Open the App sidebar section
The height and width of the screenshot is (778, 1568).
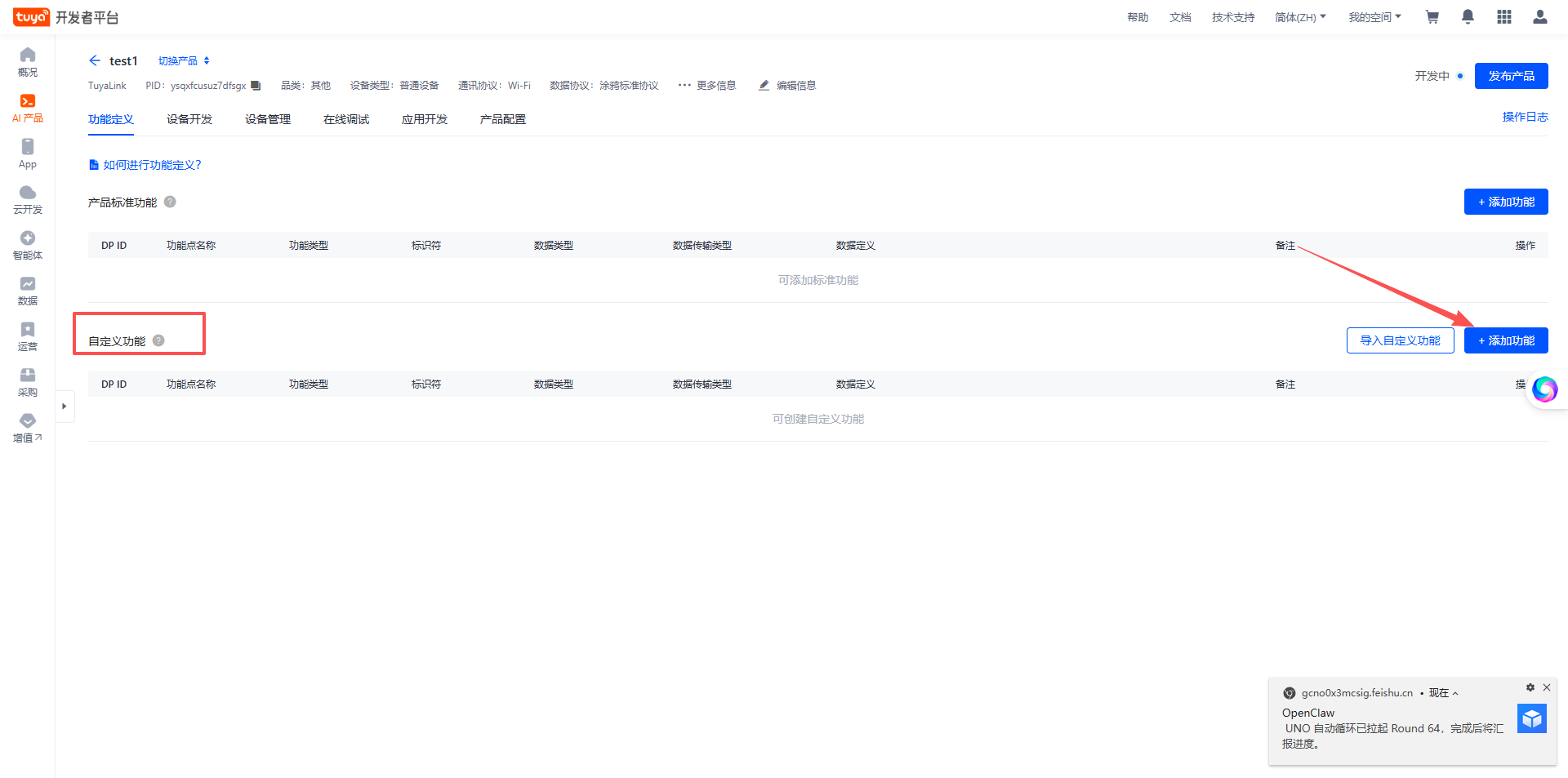(28, 153)
